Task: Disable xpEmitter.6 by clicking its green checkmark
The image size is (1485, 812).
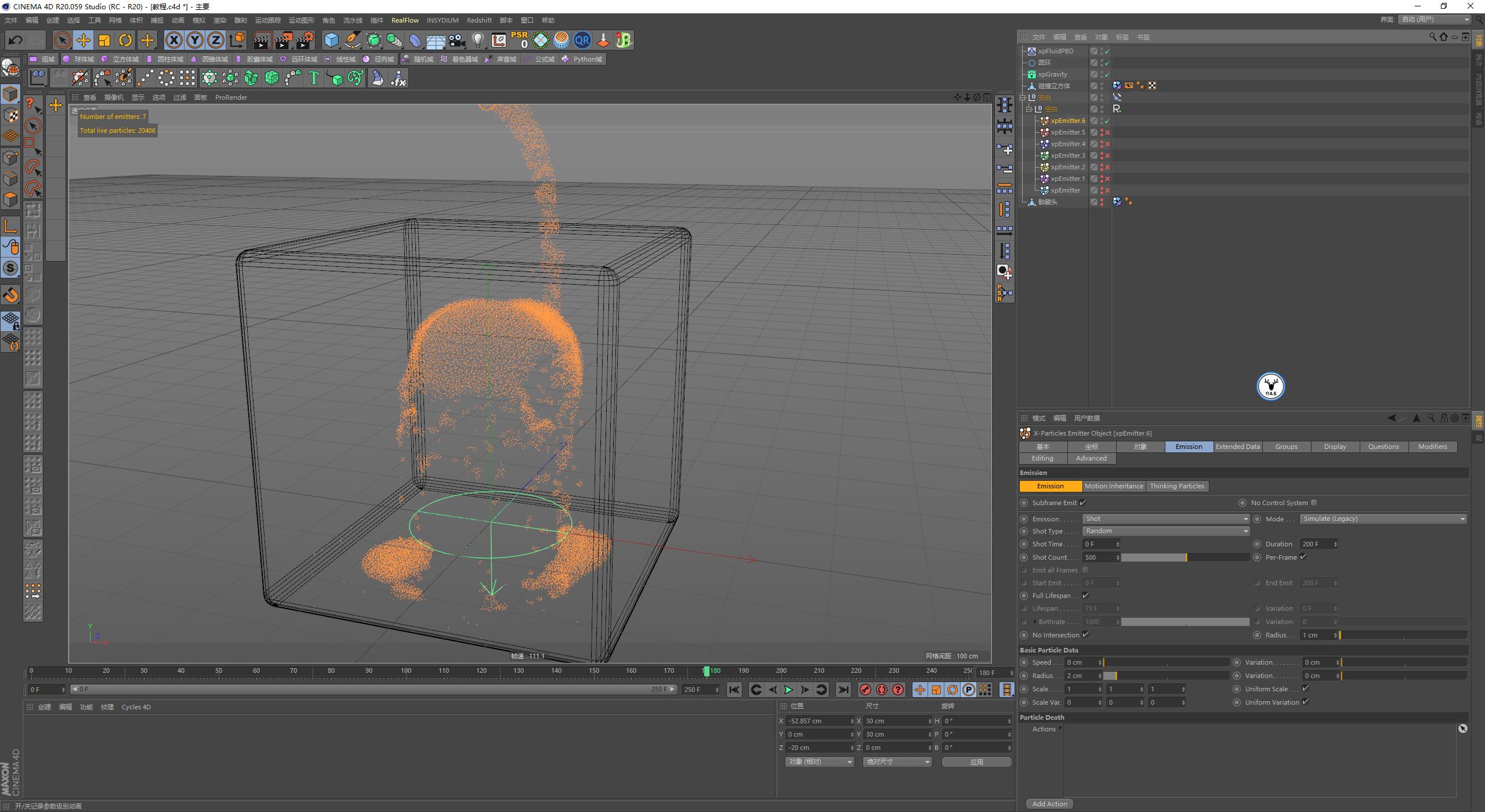Action: point(1107,121)
